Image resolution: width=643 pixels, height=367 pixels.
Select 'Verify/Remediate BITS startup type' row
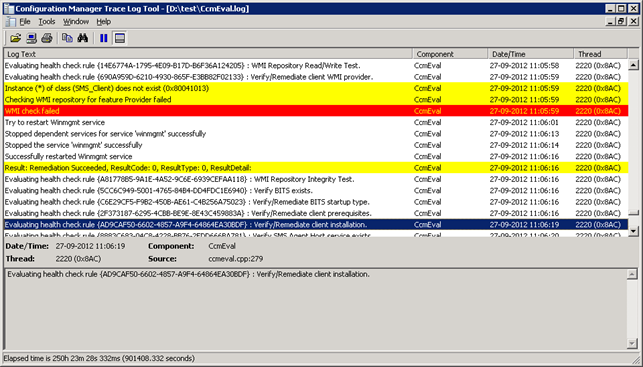pos(316,202)
